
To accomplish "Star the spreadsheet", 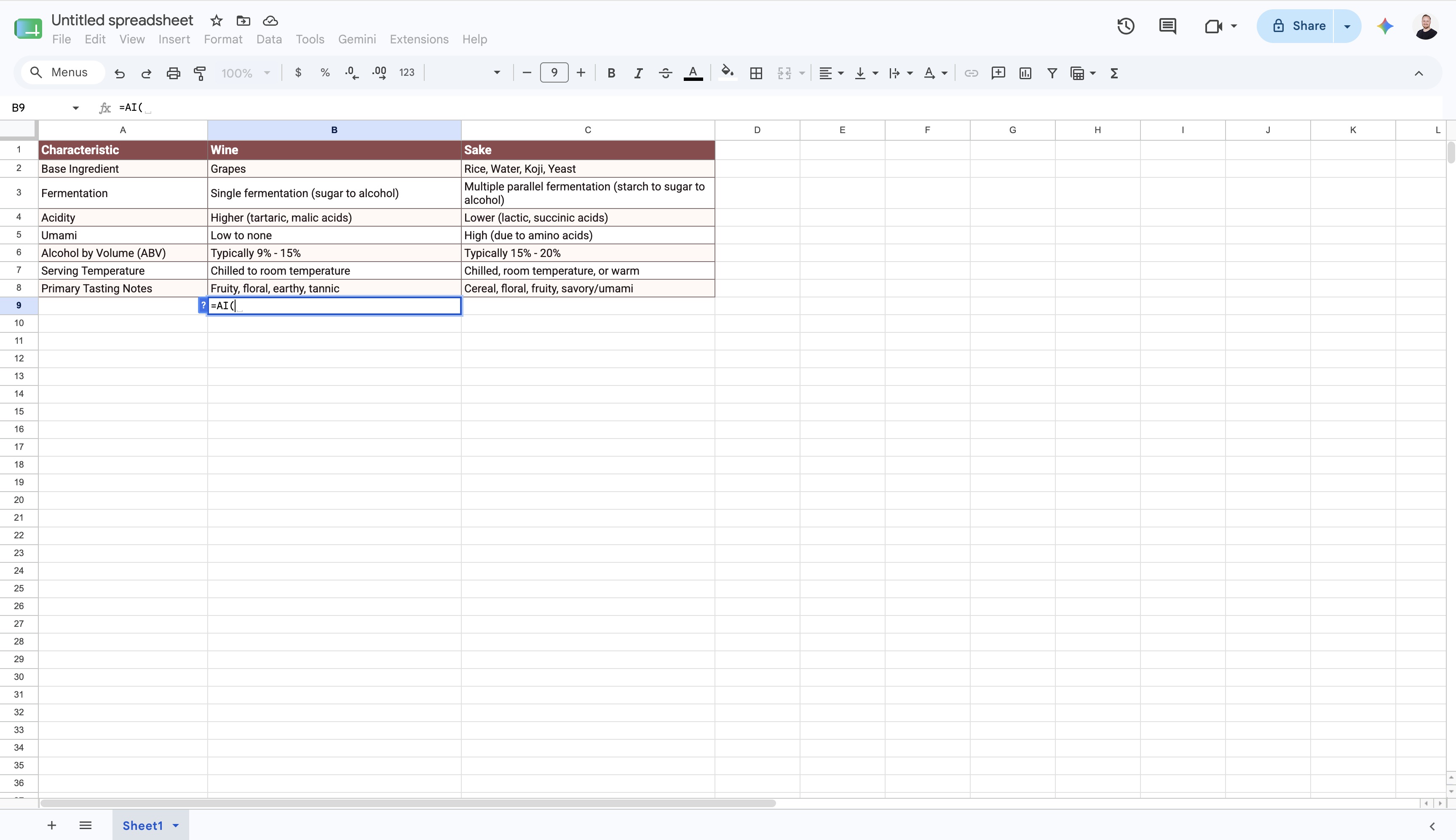I will 216,21.
